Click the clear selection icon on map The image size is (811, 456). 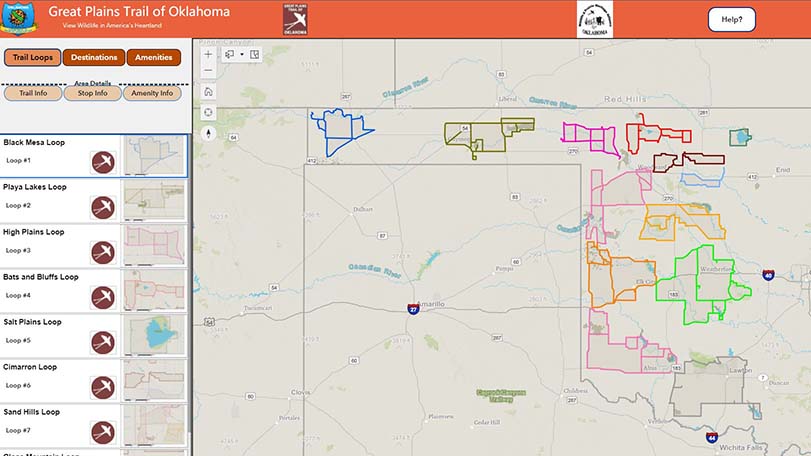255,54
